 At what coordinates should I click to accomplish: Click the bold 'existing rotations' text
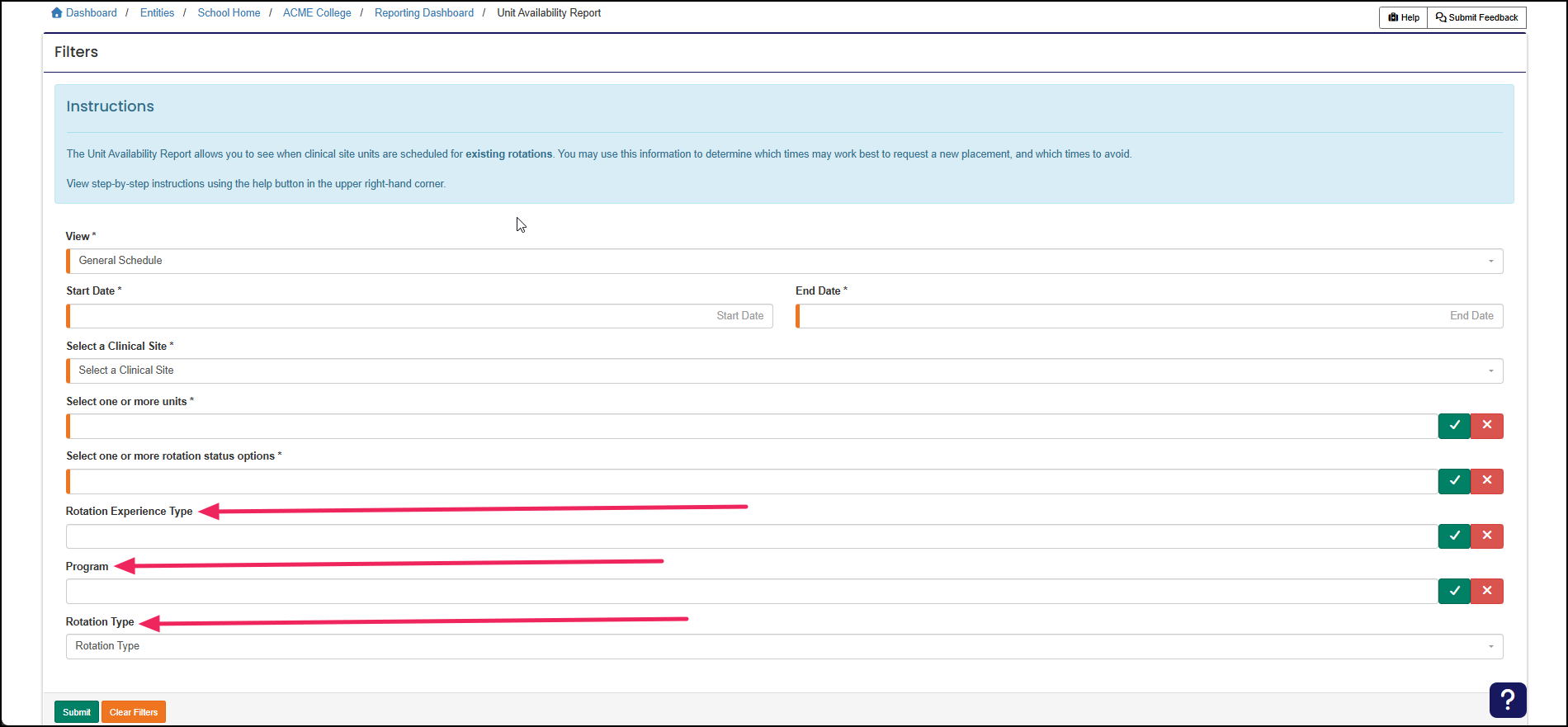pos(509,154)
